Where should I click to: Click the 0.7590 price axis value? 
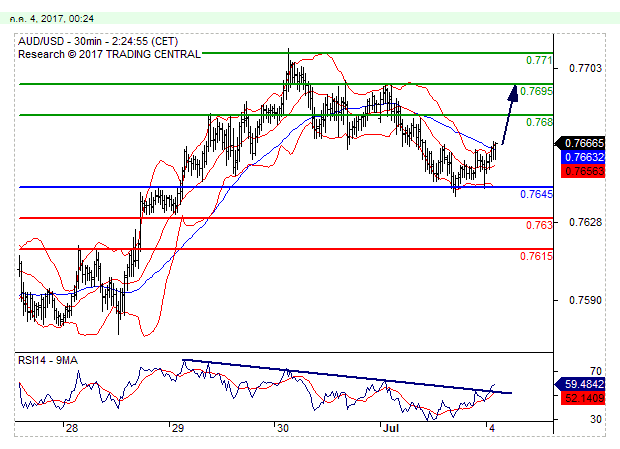[x=585, y=300]
